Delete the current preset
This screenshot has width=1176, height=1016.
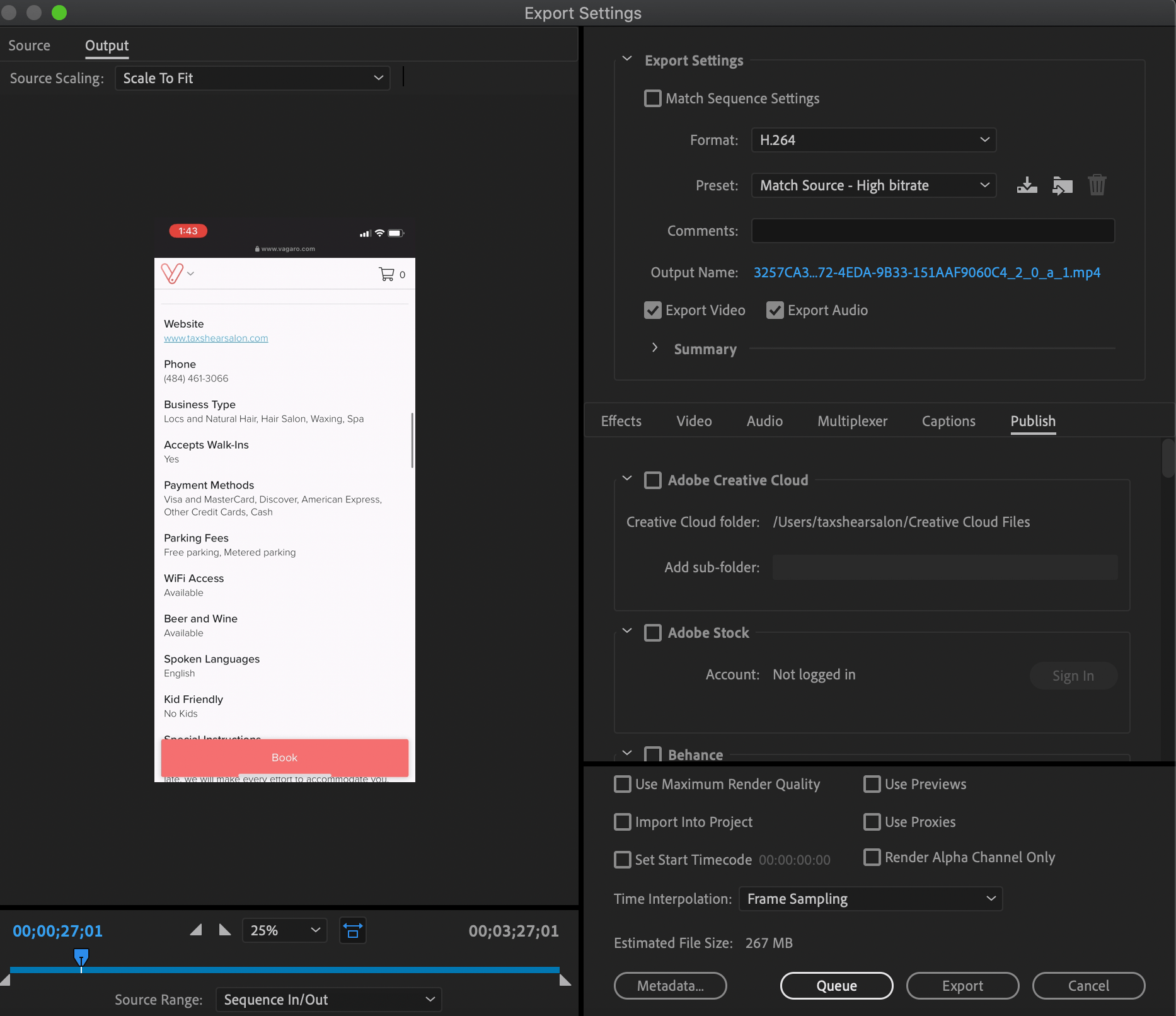pyautogui.click(x=1097, y=185)
